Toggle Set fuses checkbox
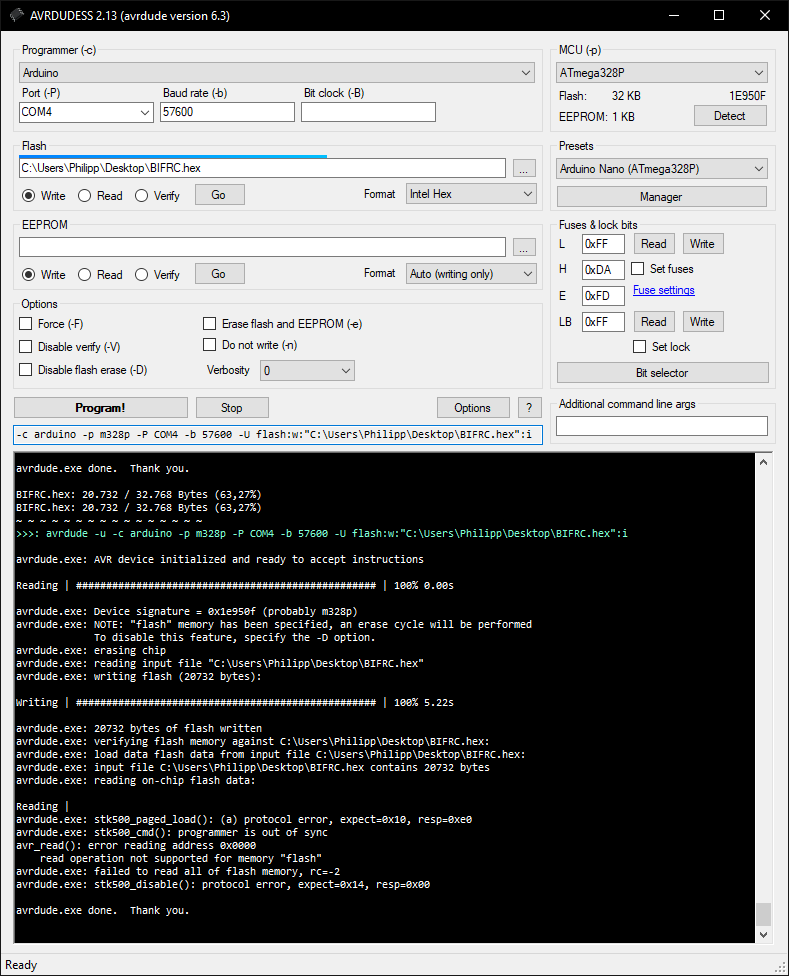 coord(637,269)
